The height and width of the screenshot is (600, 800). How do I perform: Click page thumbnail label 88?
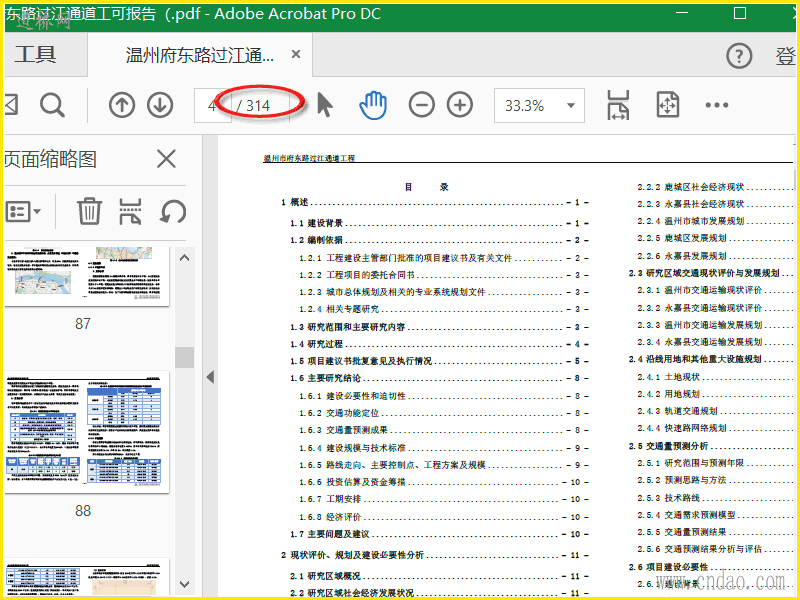coord(83,511)
